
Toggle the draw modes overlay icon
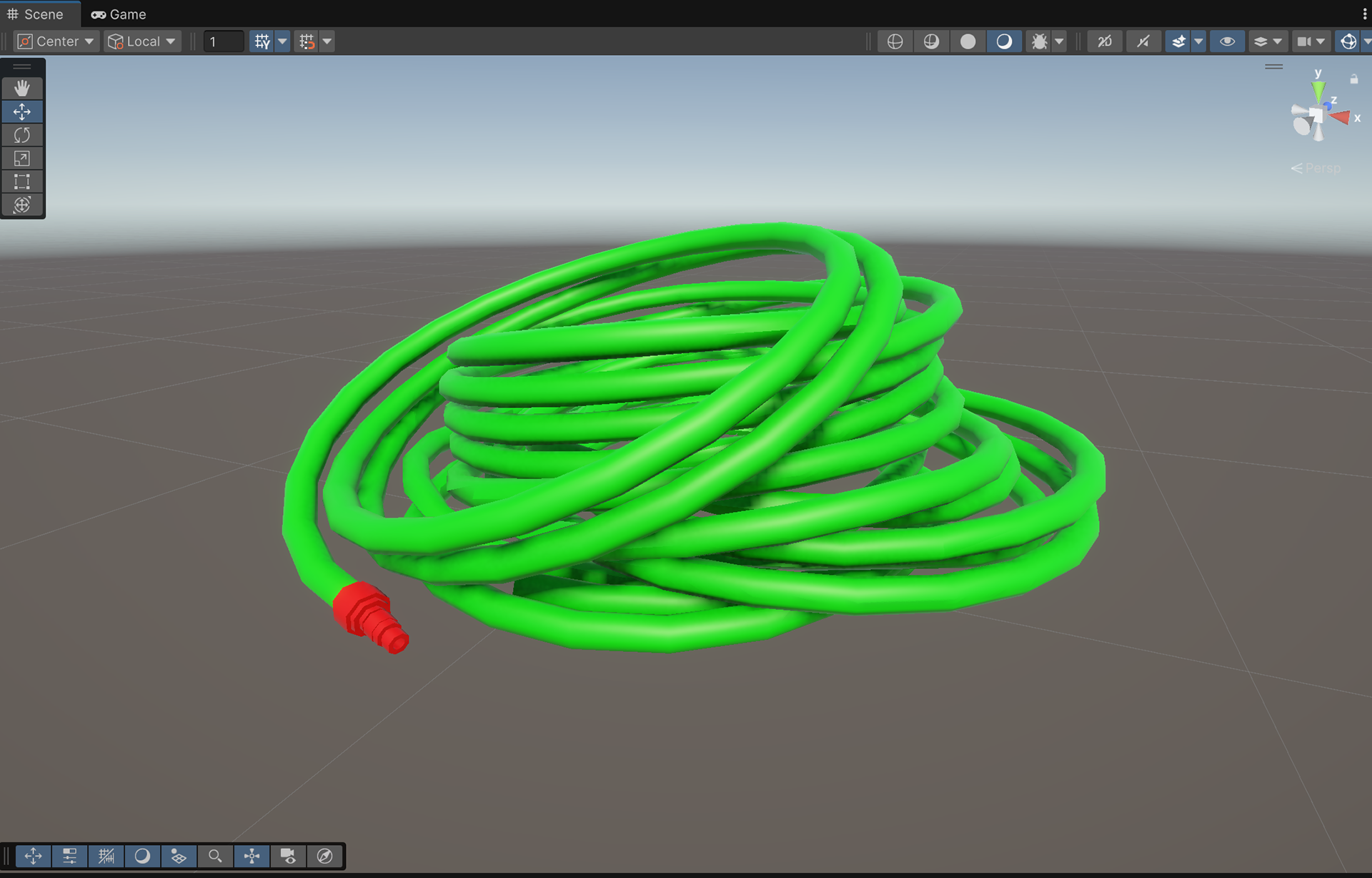tap(142, 856)
